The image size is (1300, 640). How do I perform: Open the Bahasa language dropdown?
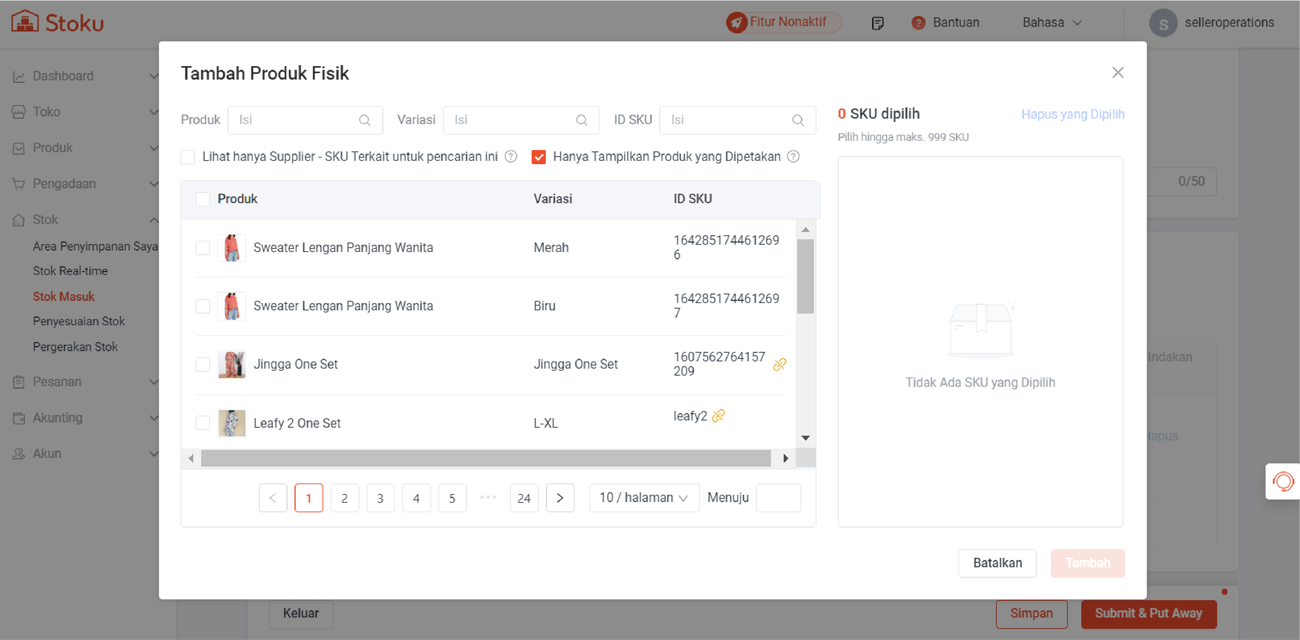point(1052,23)
